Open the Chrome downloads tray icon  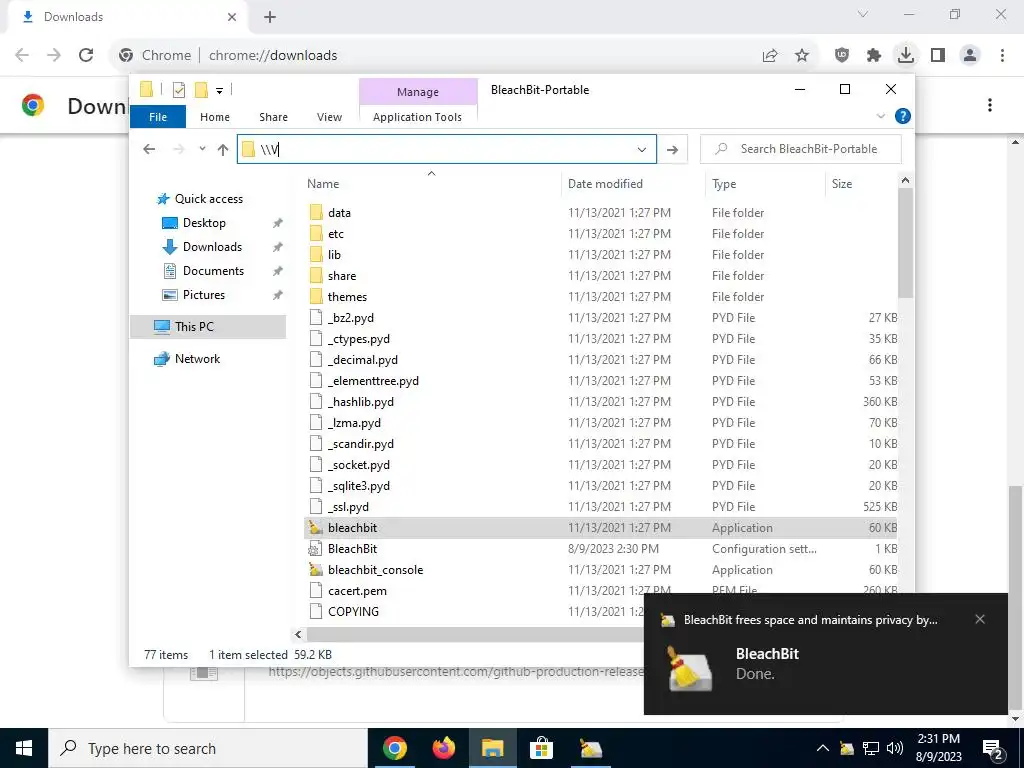click(906, 55)
